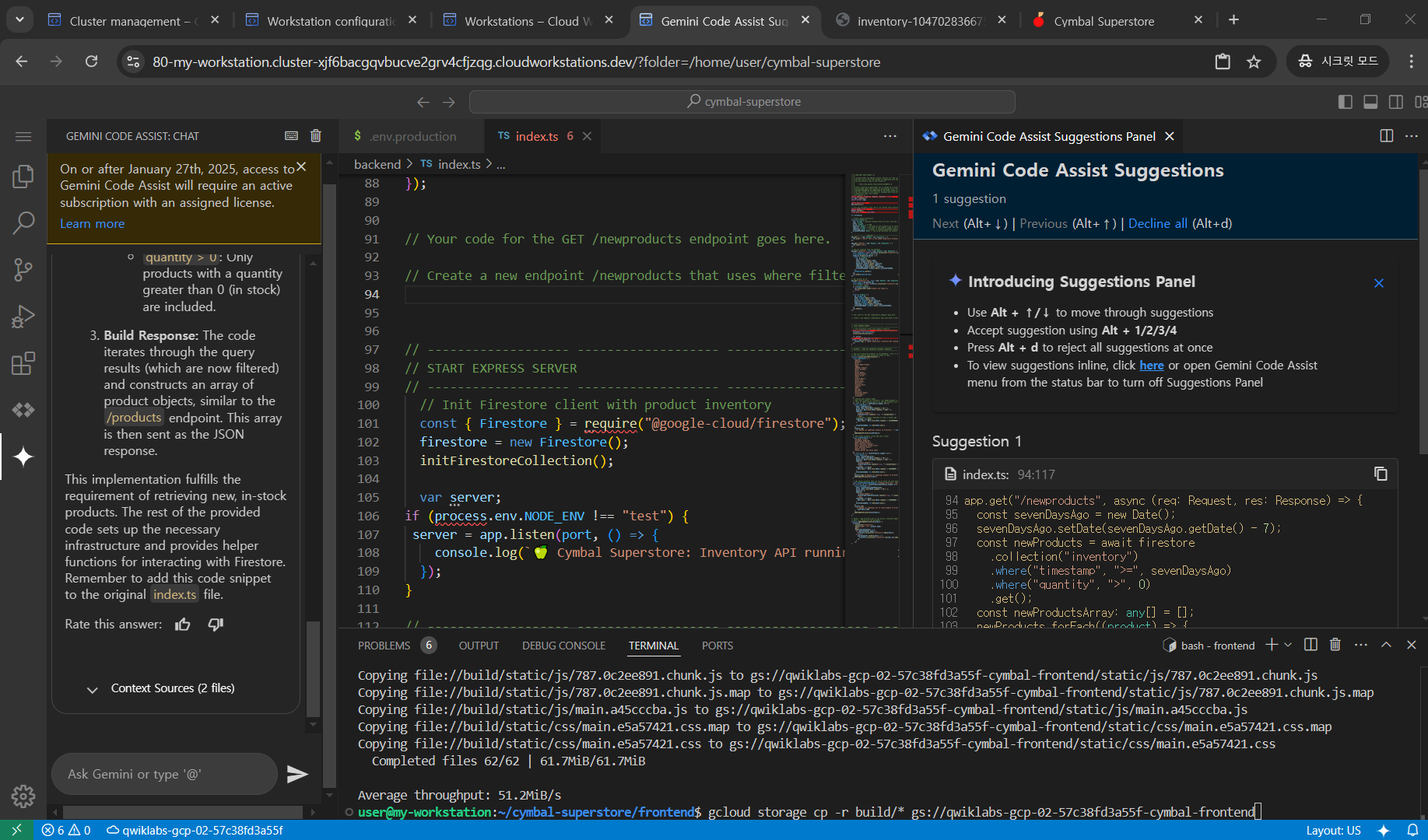Select the index.ts editor tab
Viewport: 1428px width, 840px height.
[537, 136]
